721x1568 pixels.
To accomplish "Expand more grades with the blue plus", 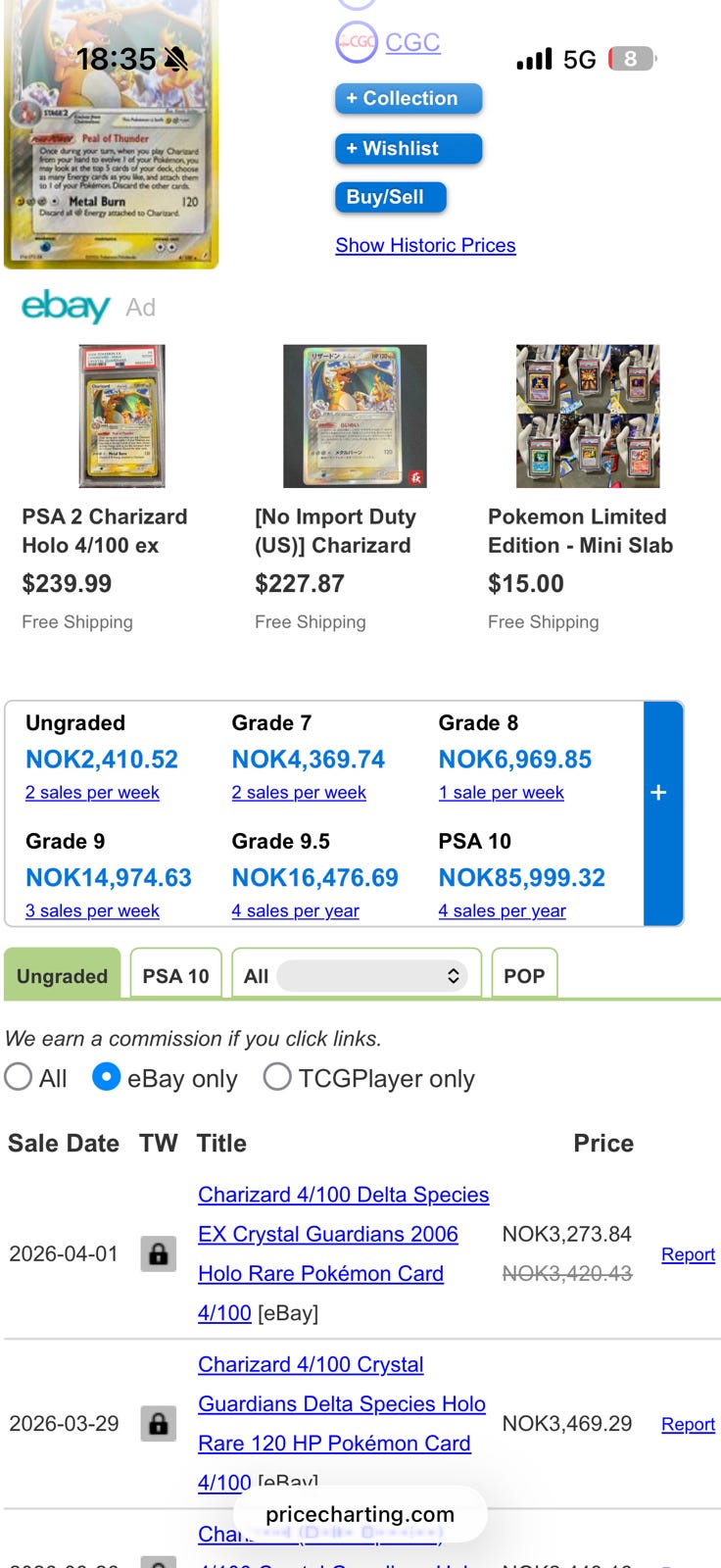I will pyautogui.click(x=659, y=793).
